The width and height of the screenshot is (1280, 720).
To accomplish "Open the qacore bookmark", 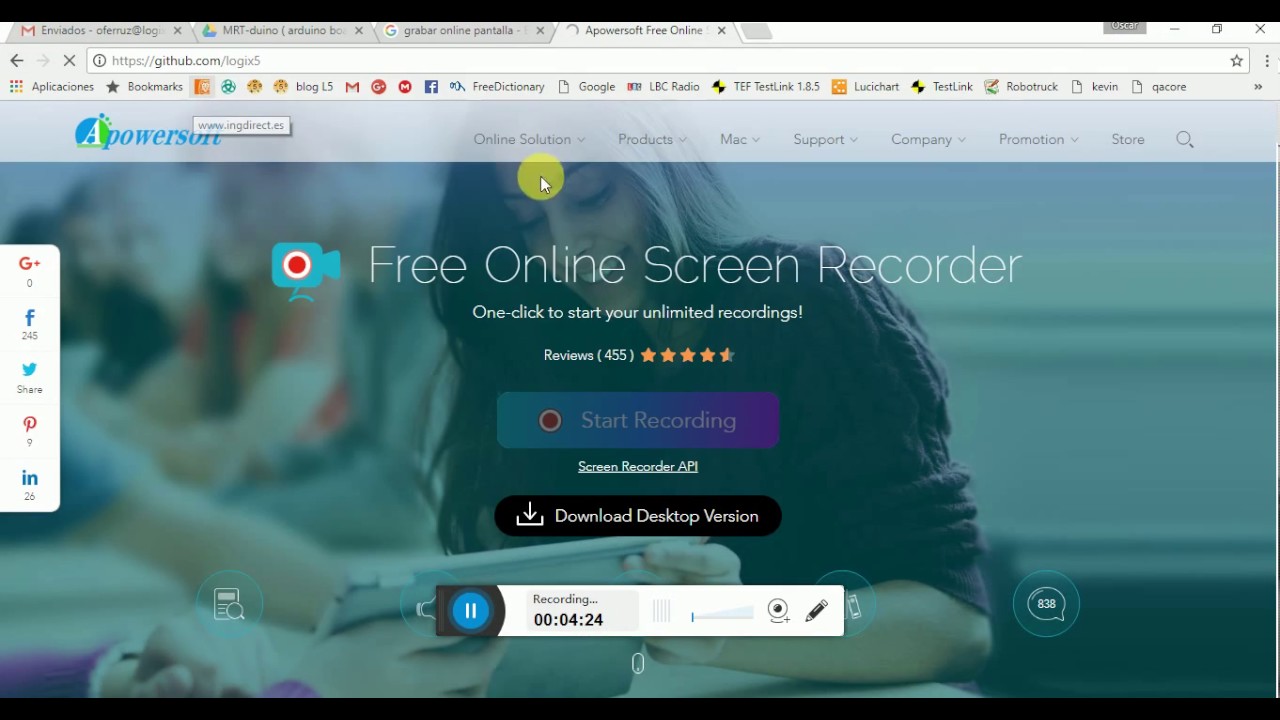I will coord(1158,87).
